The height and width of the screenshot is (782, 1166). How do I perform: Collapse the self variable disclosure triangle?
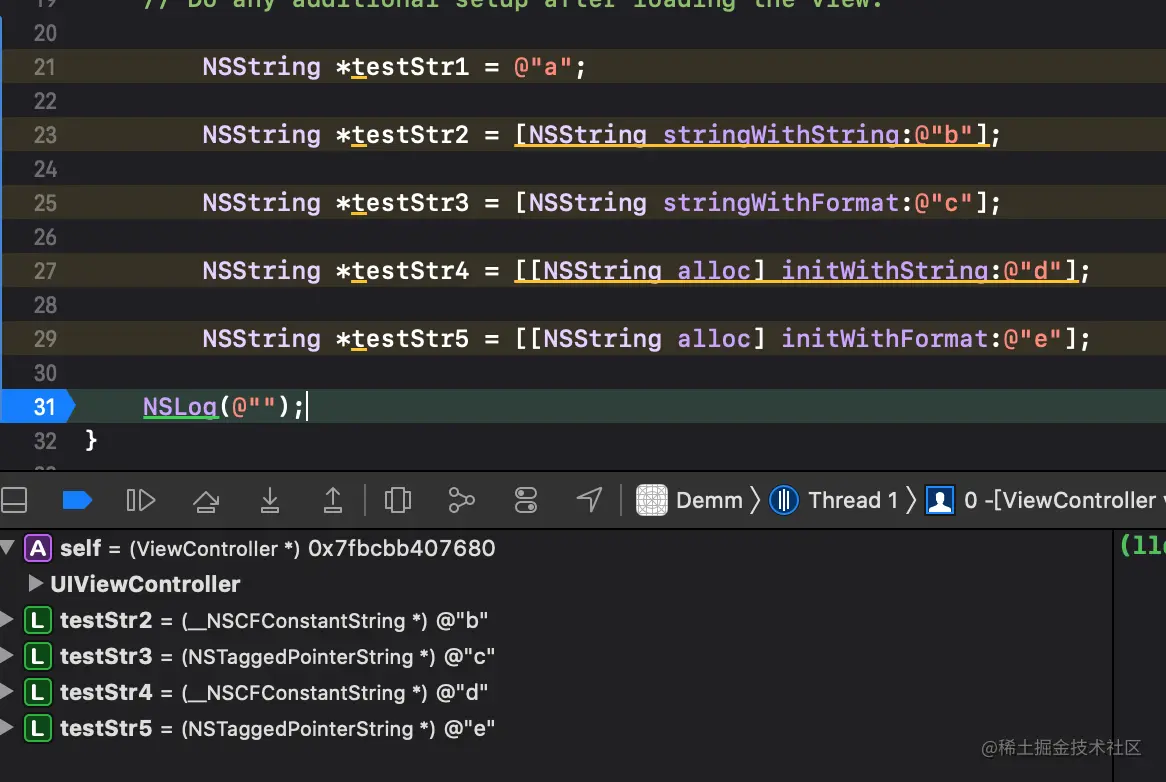tap(7, 548)
